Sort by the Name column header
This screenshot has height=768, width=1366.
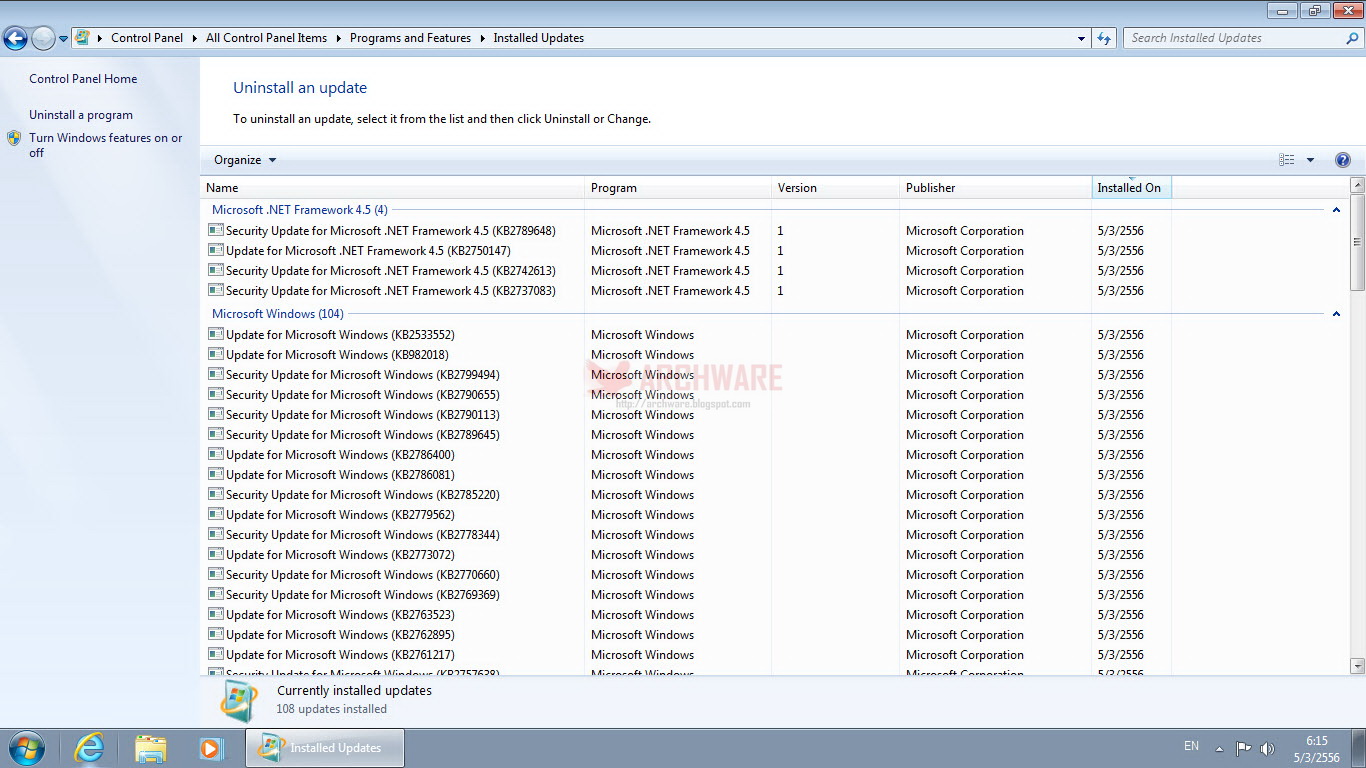(x=392, y=188)
